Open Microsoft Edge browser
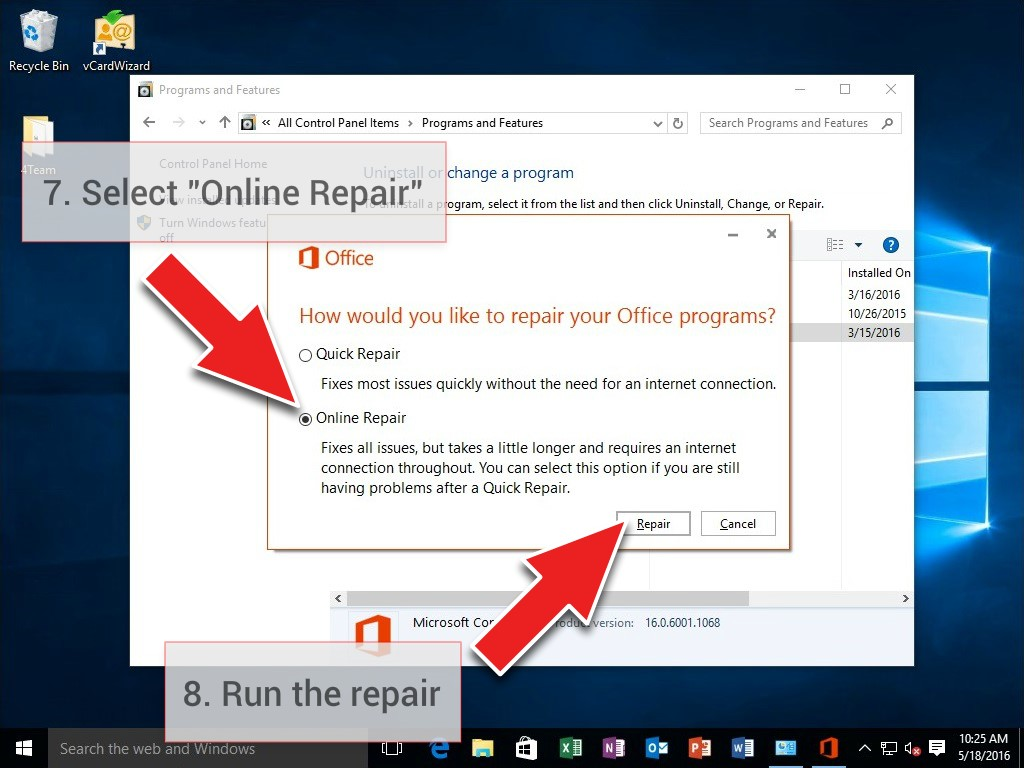Image resolution: width=1024 pixels, height=768 pixels. (439, 748)
